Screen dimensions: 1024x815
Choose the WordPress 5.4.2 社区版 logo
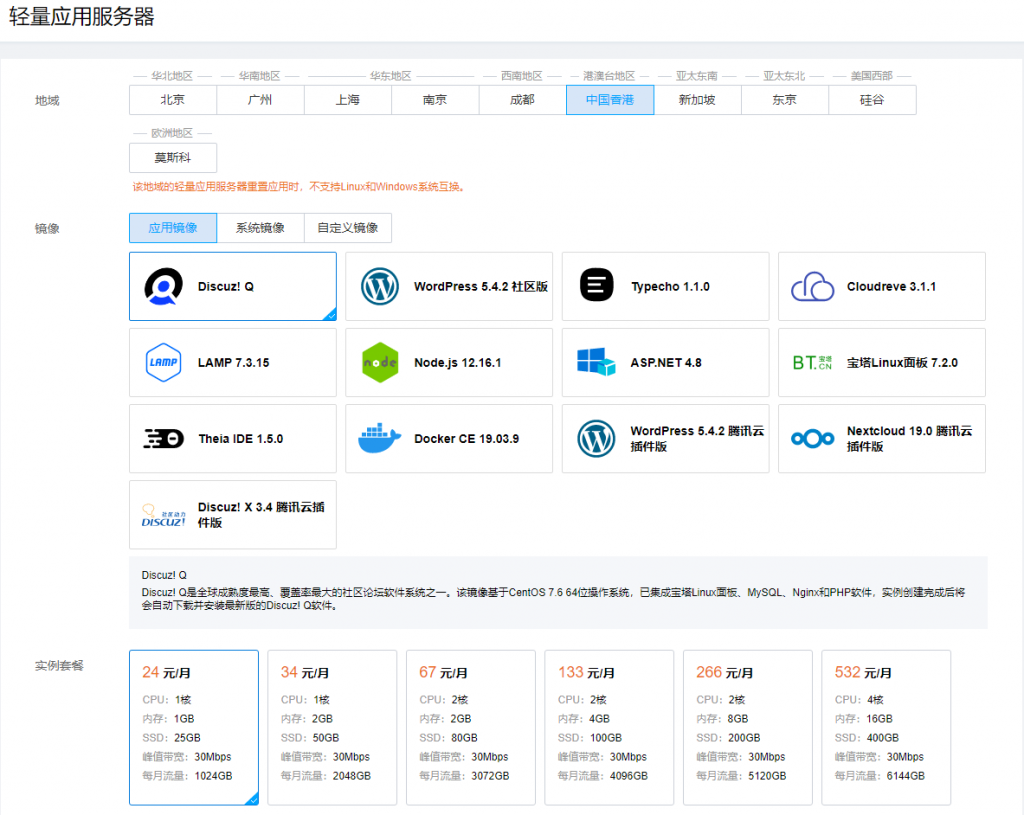click(x=380, y=286)
